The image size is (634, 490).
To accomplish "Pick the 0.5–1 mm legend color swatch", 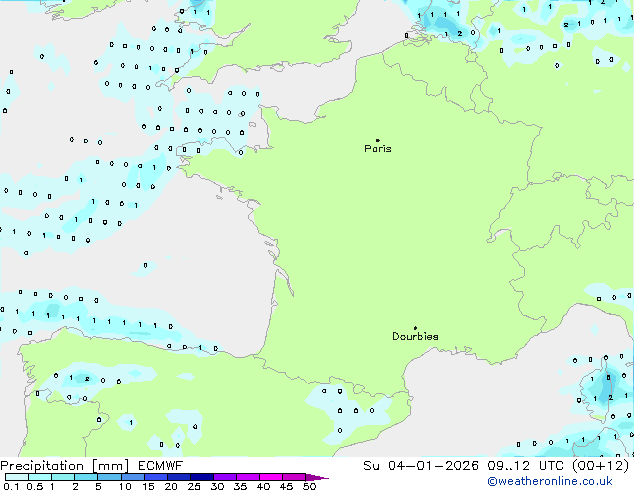I will 40,477.
